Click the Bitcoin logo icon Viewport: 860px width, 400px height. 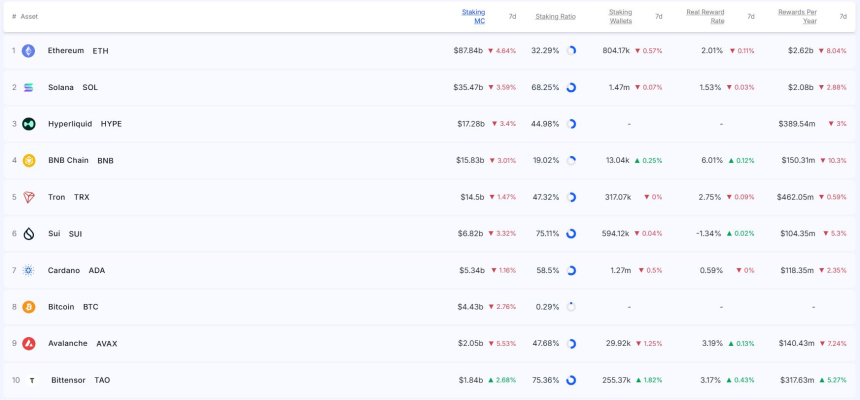(28, 307)
